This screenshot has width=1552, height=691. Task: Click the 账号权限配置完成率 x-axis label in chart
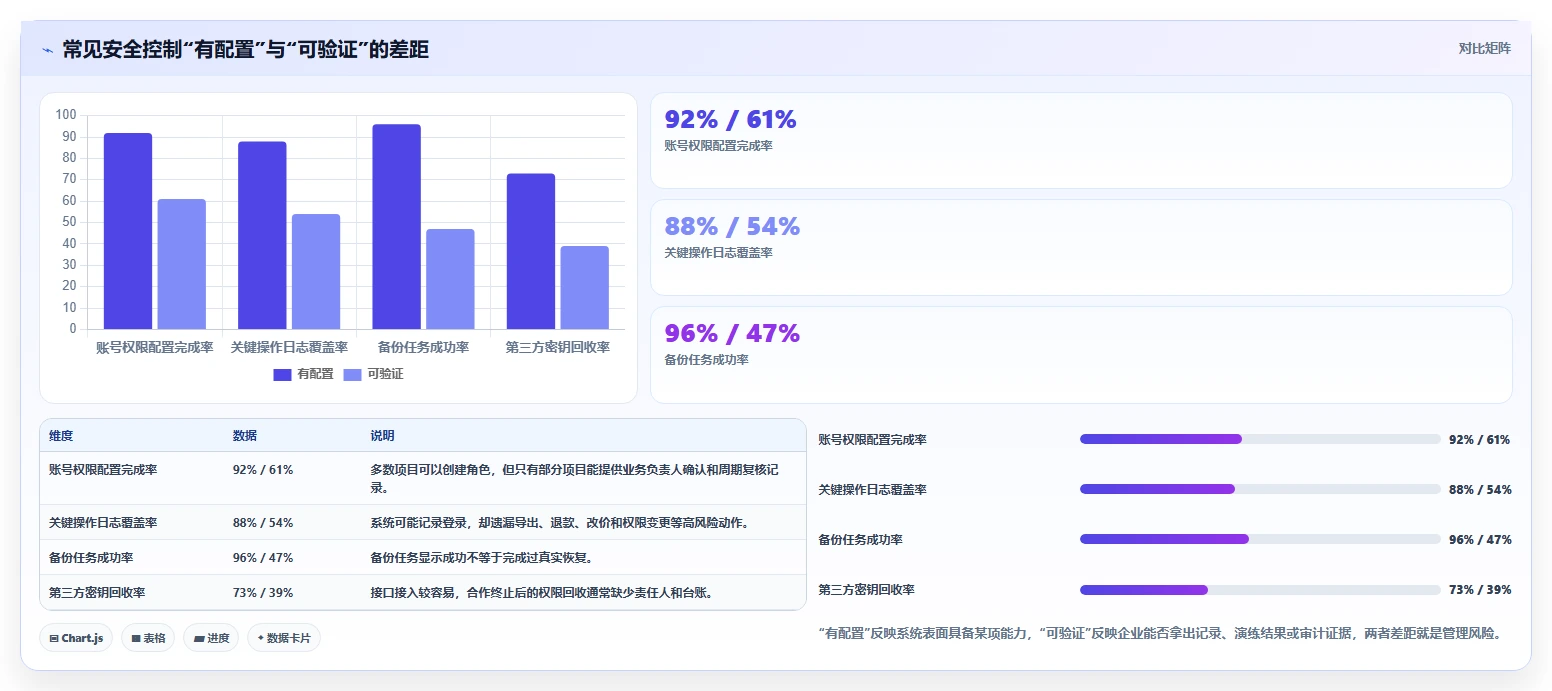155,348
